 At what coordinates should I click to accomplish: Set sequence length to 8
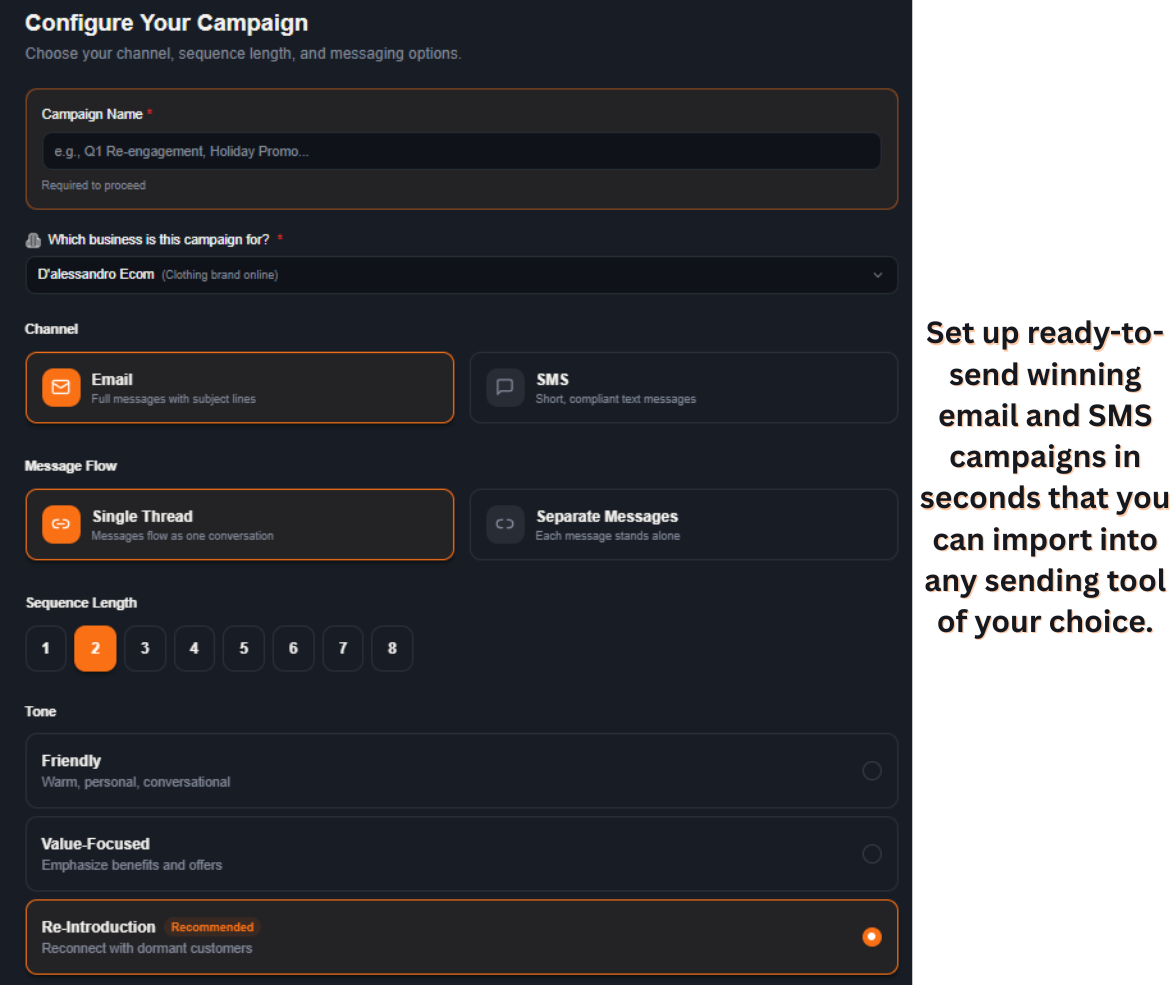click(x=392, y=648)
